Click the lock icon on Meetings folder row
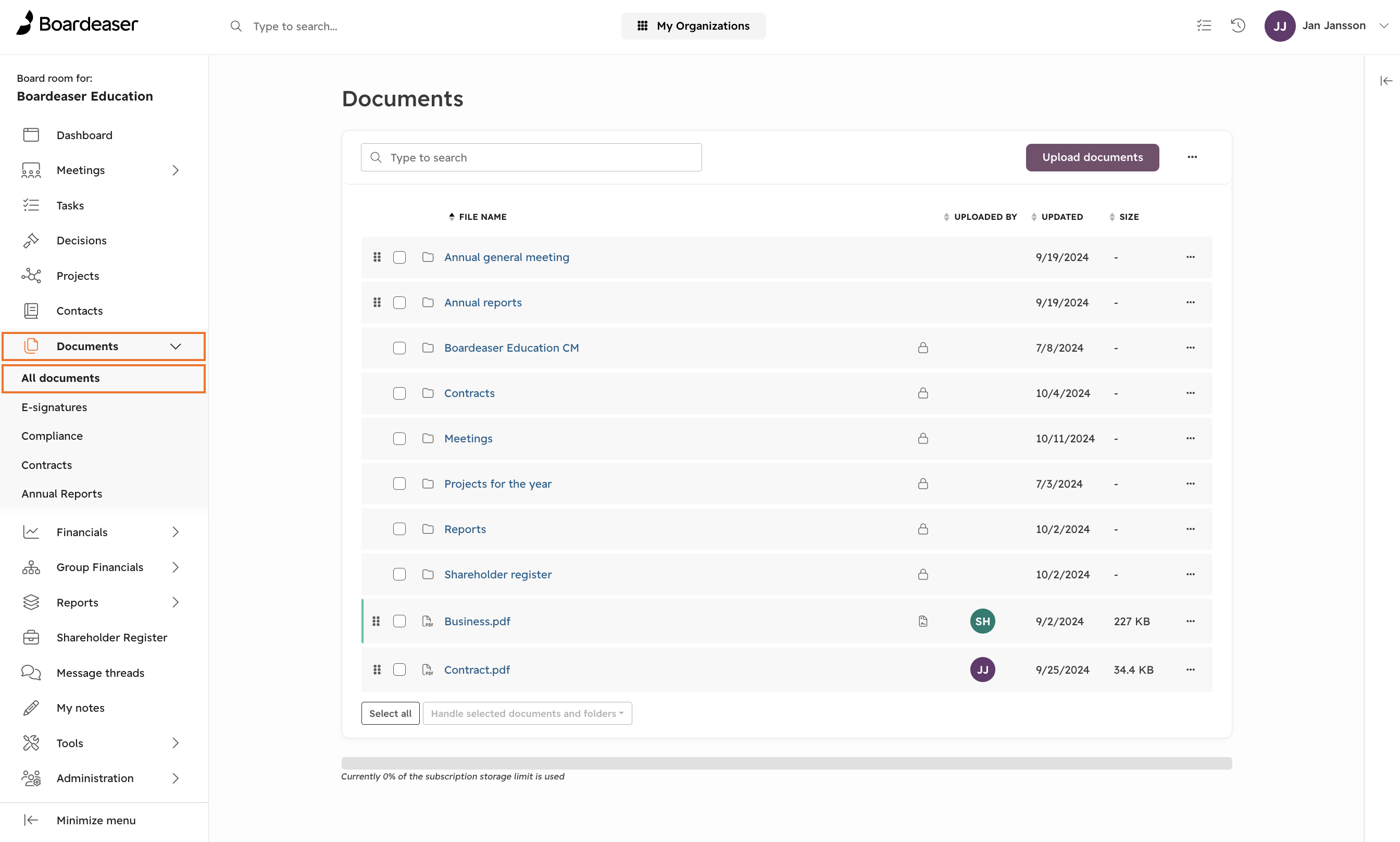Screen dimensions: 1400x842 click(922, 438)
